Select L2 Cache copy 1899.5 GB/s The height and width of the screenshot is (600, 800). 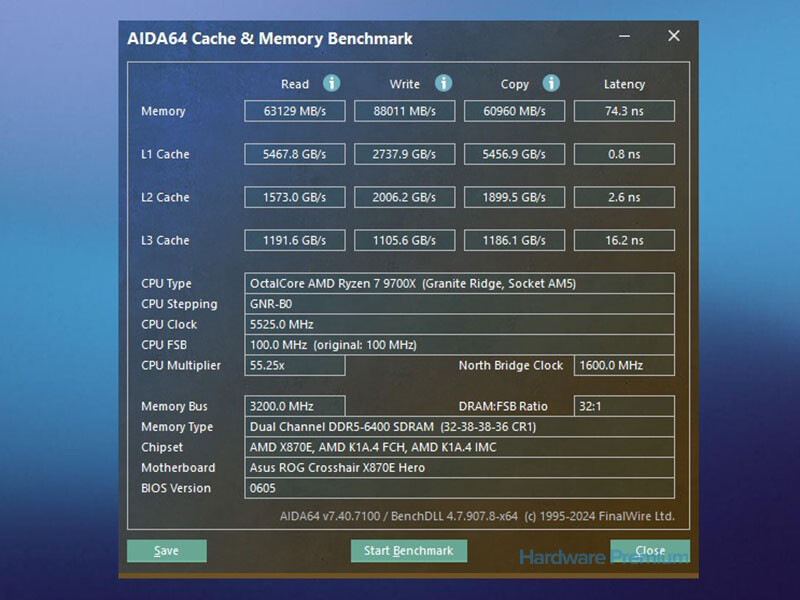point(514,197)
